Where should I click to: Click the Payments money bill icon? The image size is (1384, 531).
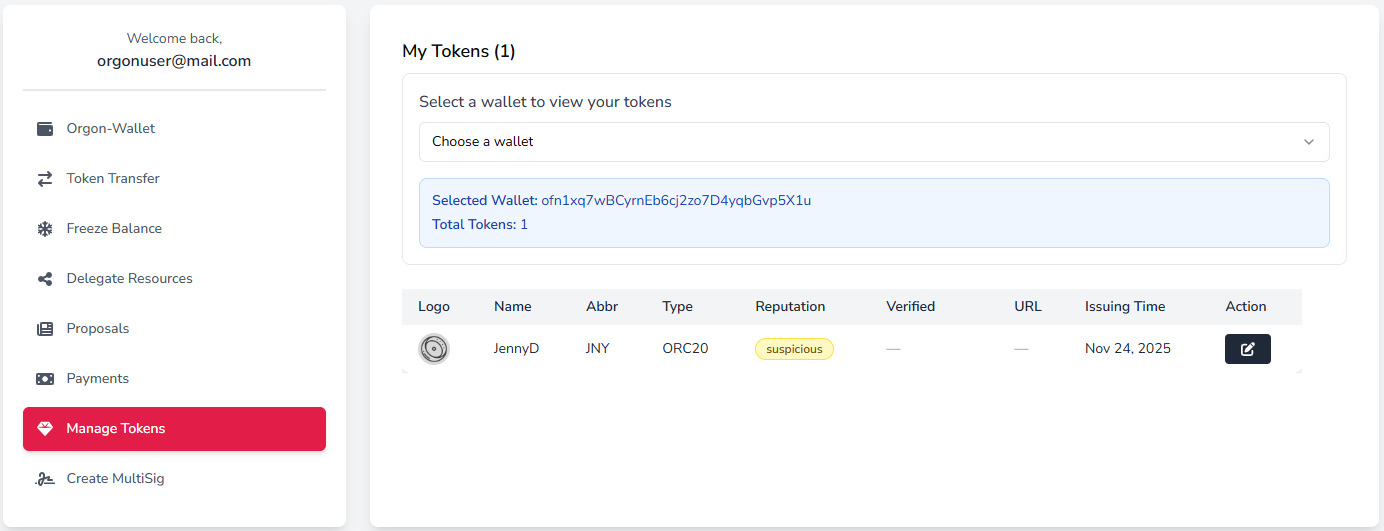(45, 379)
